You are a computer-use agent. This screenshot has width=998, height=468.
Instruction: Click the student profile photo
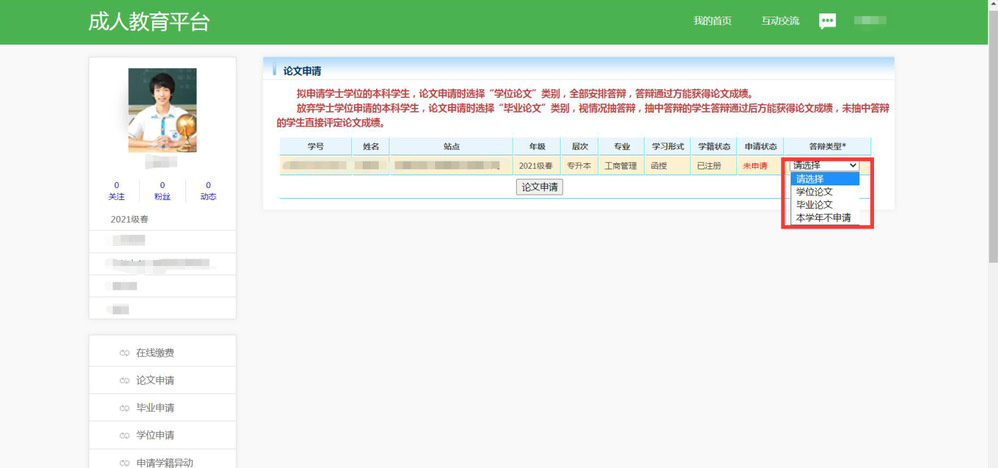pyautogui.click(x=162, y=110)
